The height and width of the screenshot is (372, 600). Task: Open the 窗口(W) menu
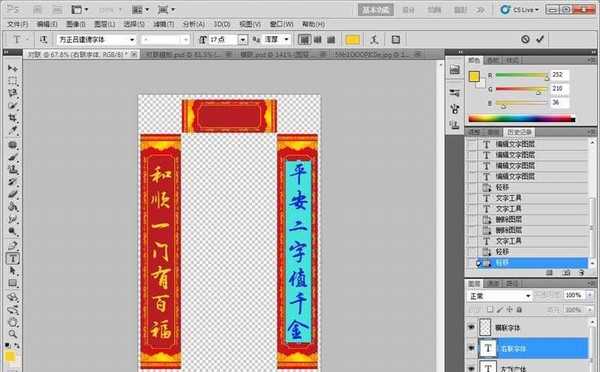281,24
